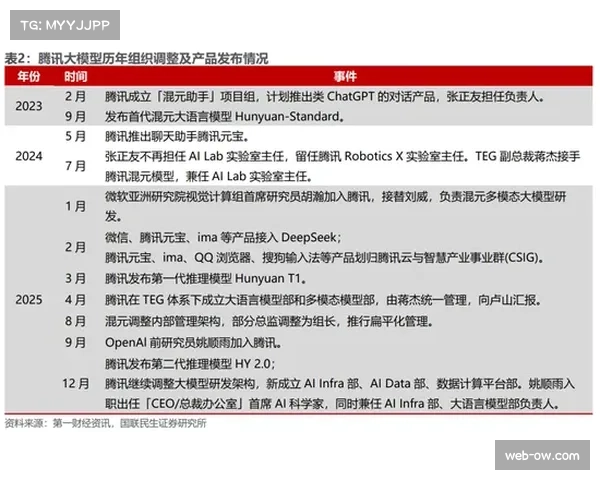This screenshot has height=480, width=600.
Task: Click the "8月" time cell
Action: pos(75,321)
